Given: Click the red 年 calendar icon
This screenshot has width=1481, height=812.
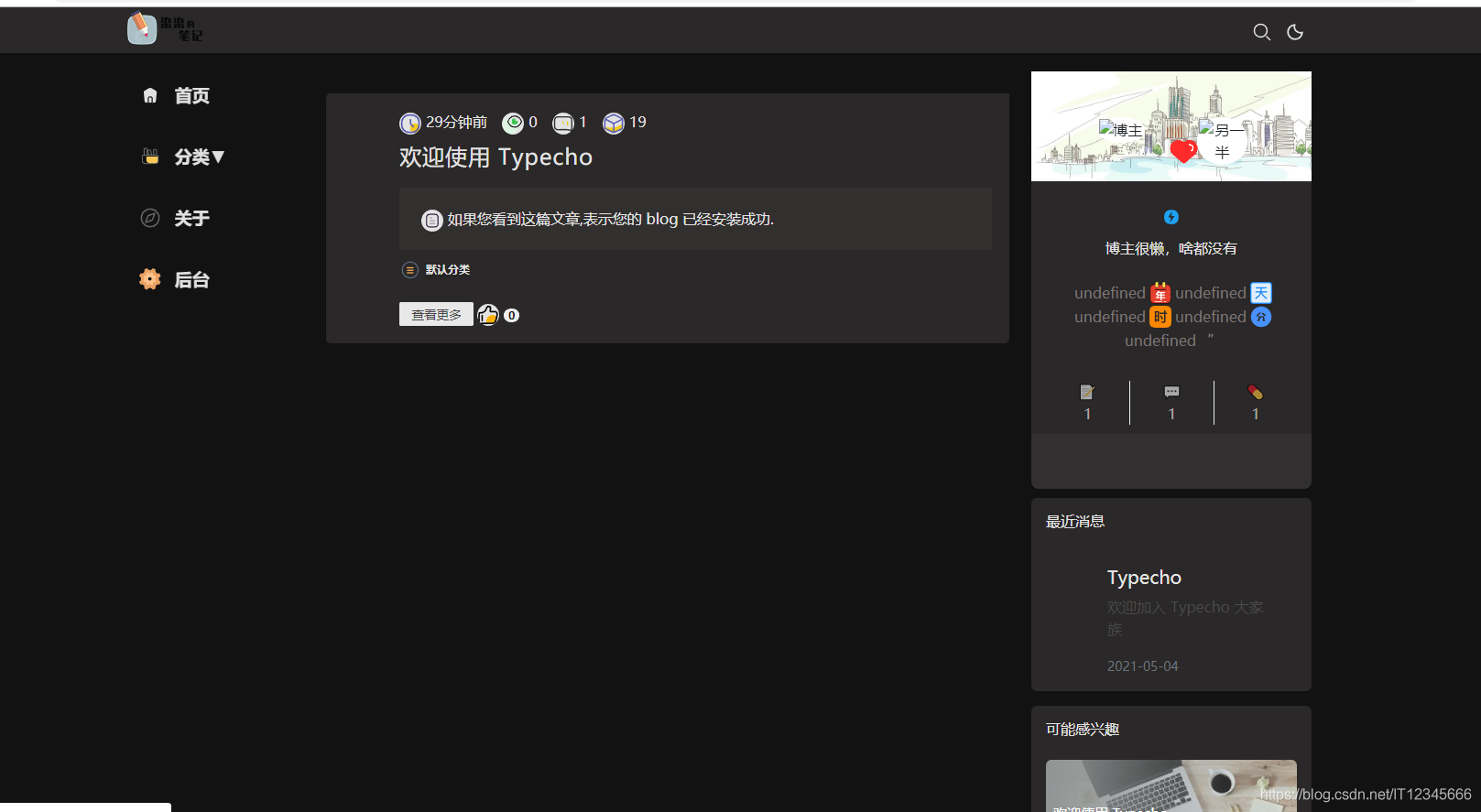Looking at the screenshot, I should click(x=1160, y=293).
